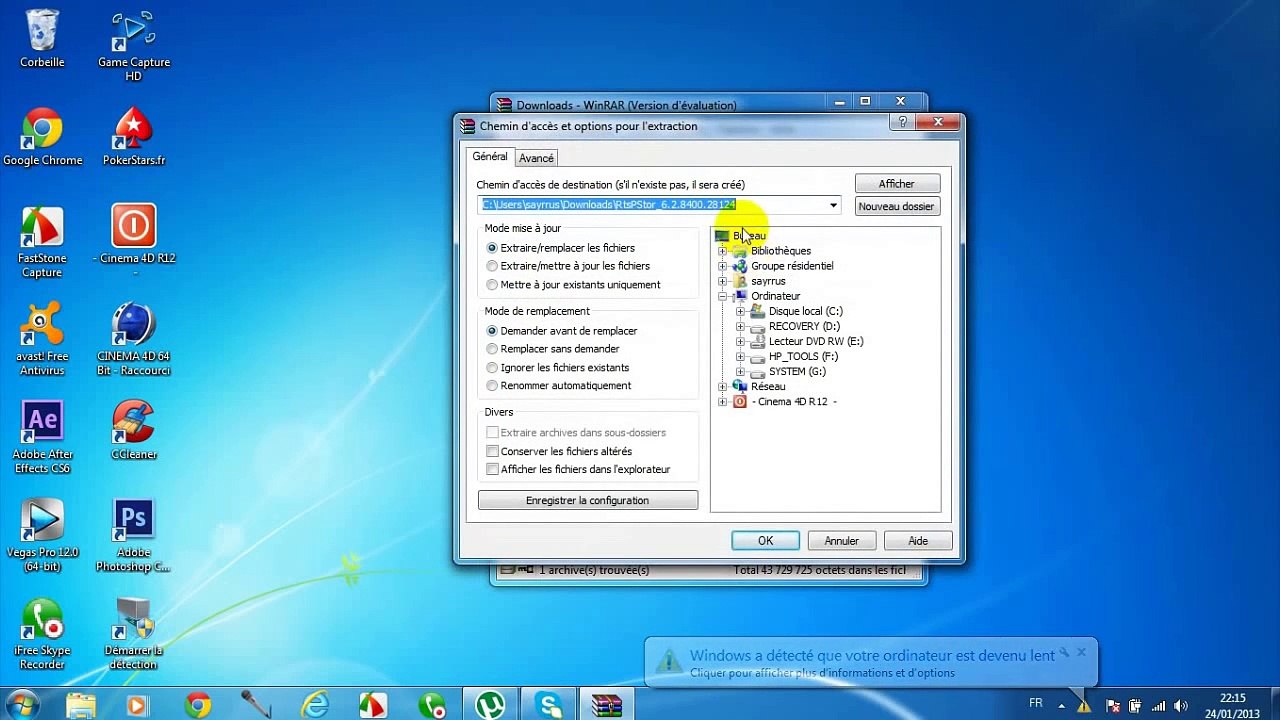Select Démarrer la détection desktop shortcut
The height and width of the screenshot is (720, 1280).
coord(134,634)
